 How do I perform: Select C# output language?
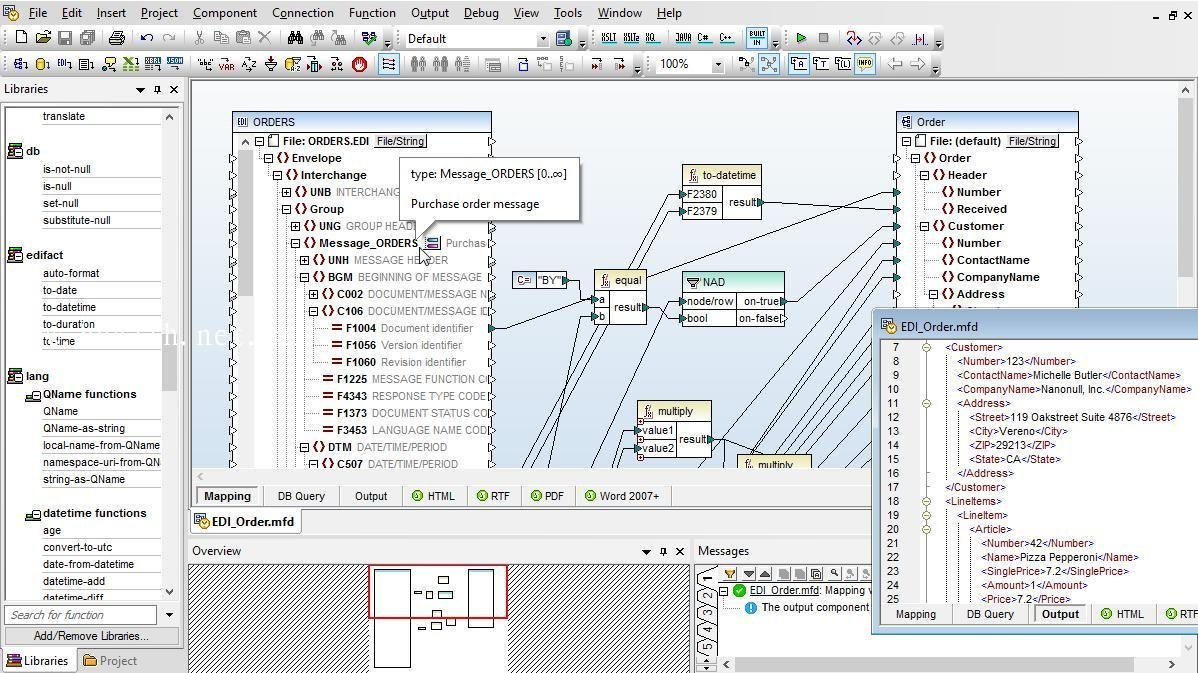click(x=704, y=37)
